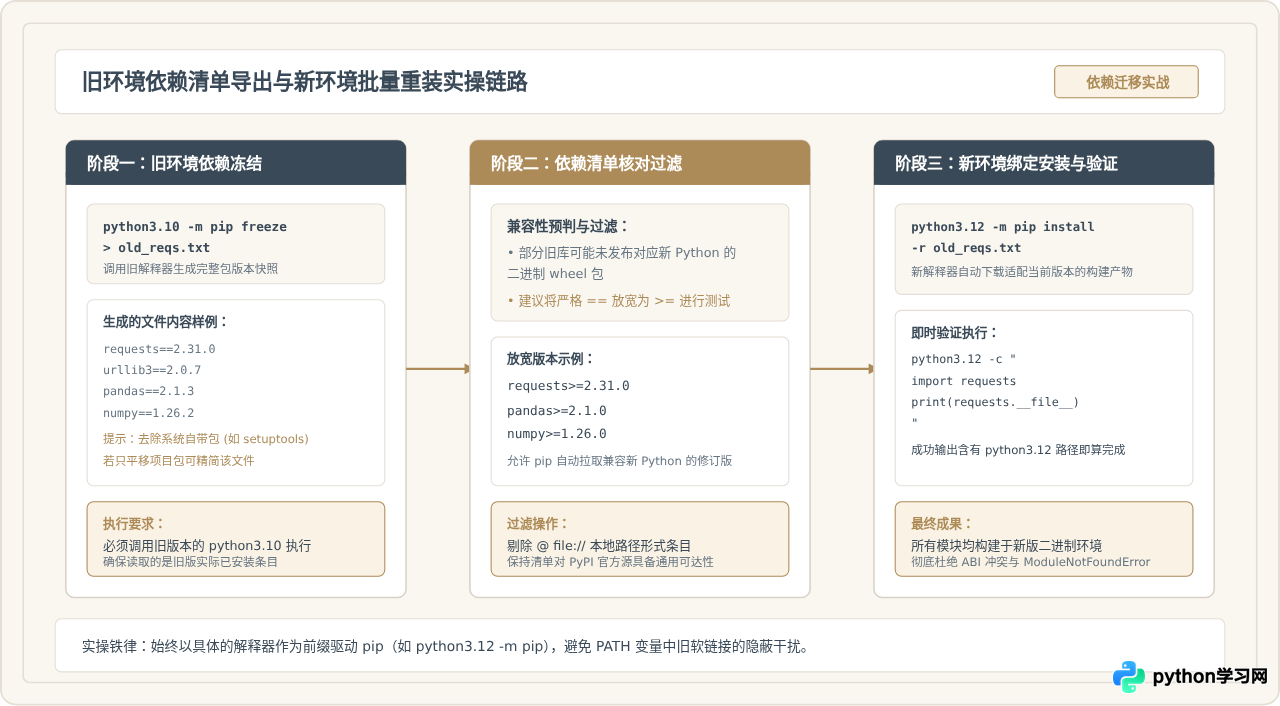Click 允许 pip 自动拉取兼容新 Python 的修订版
The height and width of the screenshot is (706, 1280).
620,462
